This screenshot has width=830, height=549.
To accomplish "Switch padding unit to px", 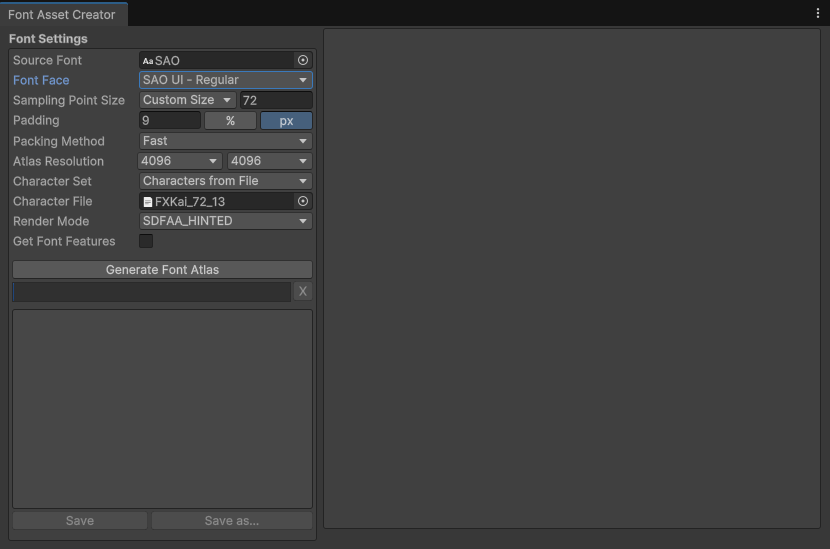I will click(x=286, y=121).
